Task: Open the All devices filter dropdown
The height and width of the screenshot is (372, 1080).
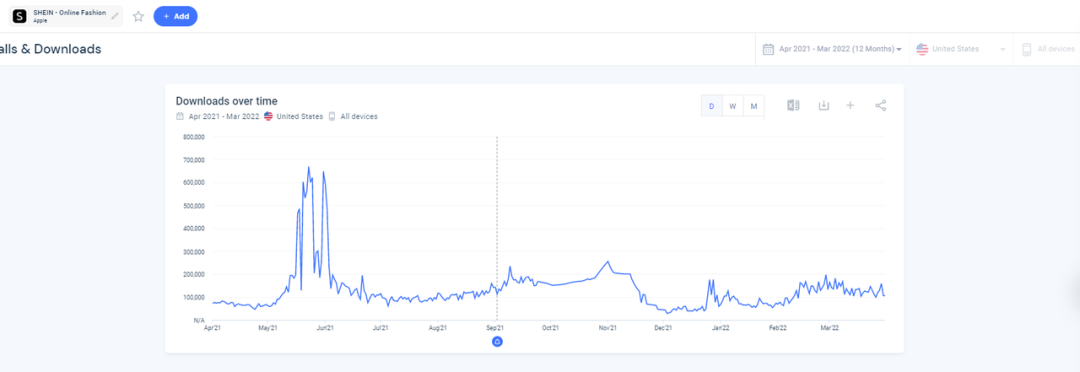Action: pyautogui.click(x=1047, y=49)
